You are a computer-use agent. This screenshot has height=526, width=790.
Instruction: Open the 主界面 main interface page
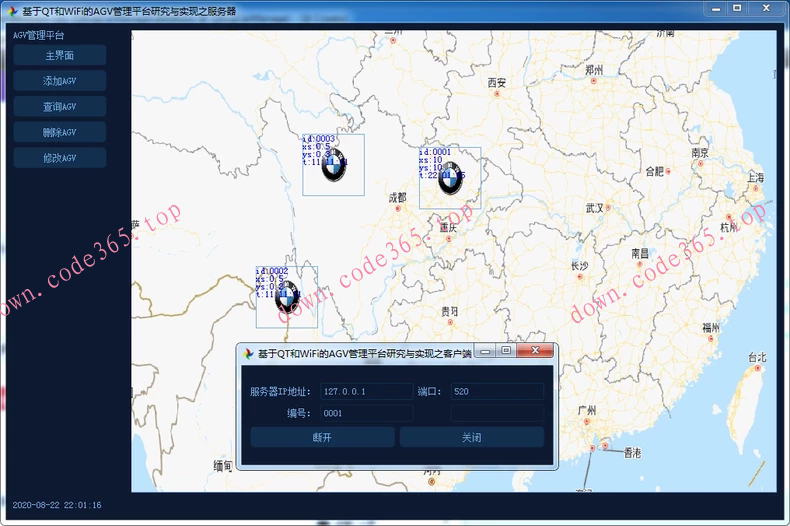click(60, 56)
